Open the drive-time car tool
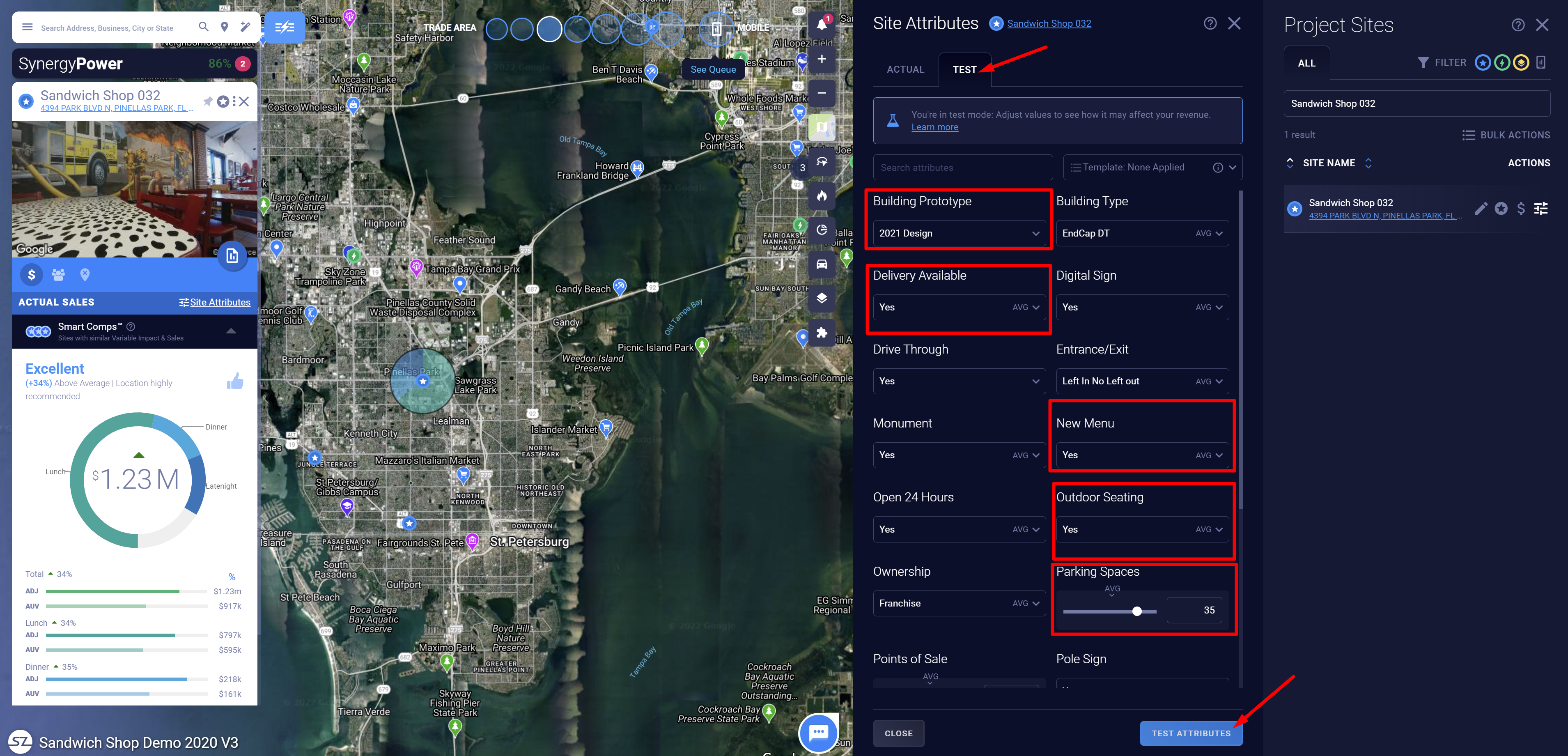1568x756 pixels. (822, 264)
